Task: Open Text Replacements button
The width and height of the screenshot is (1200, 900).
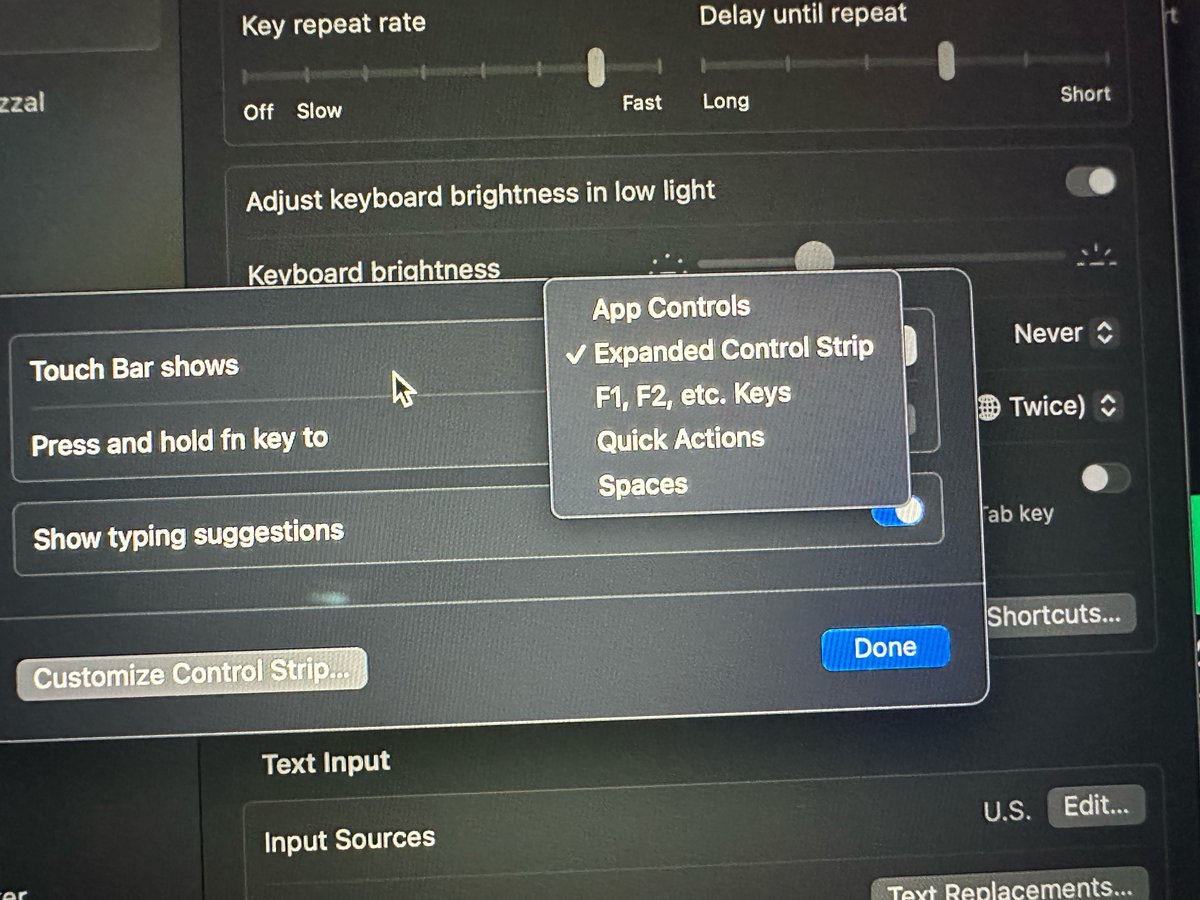Action: coord(1010,887)
